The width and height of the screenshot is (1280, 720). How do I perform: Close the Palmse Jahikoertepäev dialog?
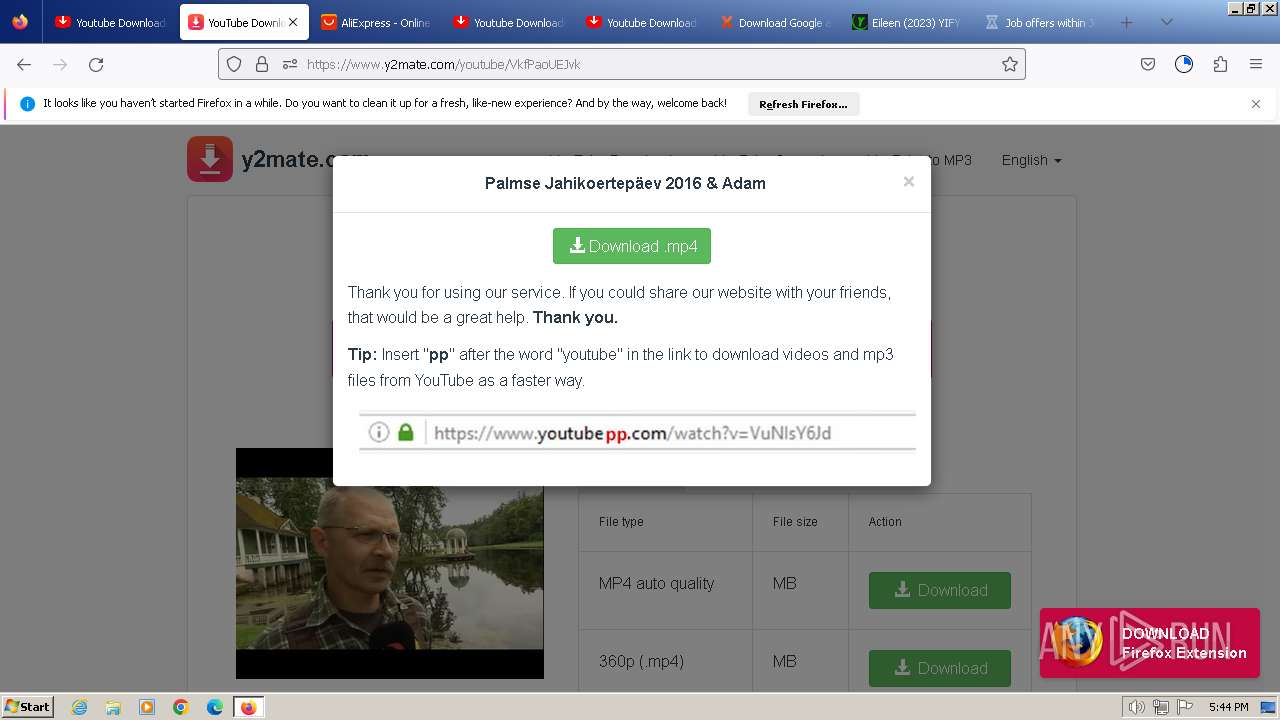pos(908,181)
